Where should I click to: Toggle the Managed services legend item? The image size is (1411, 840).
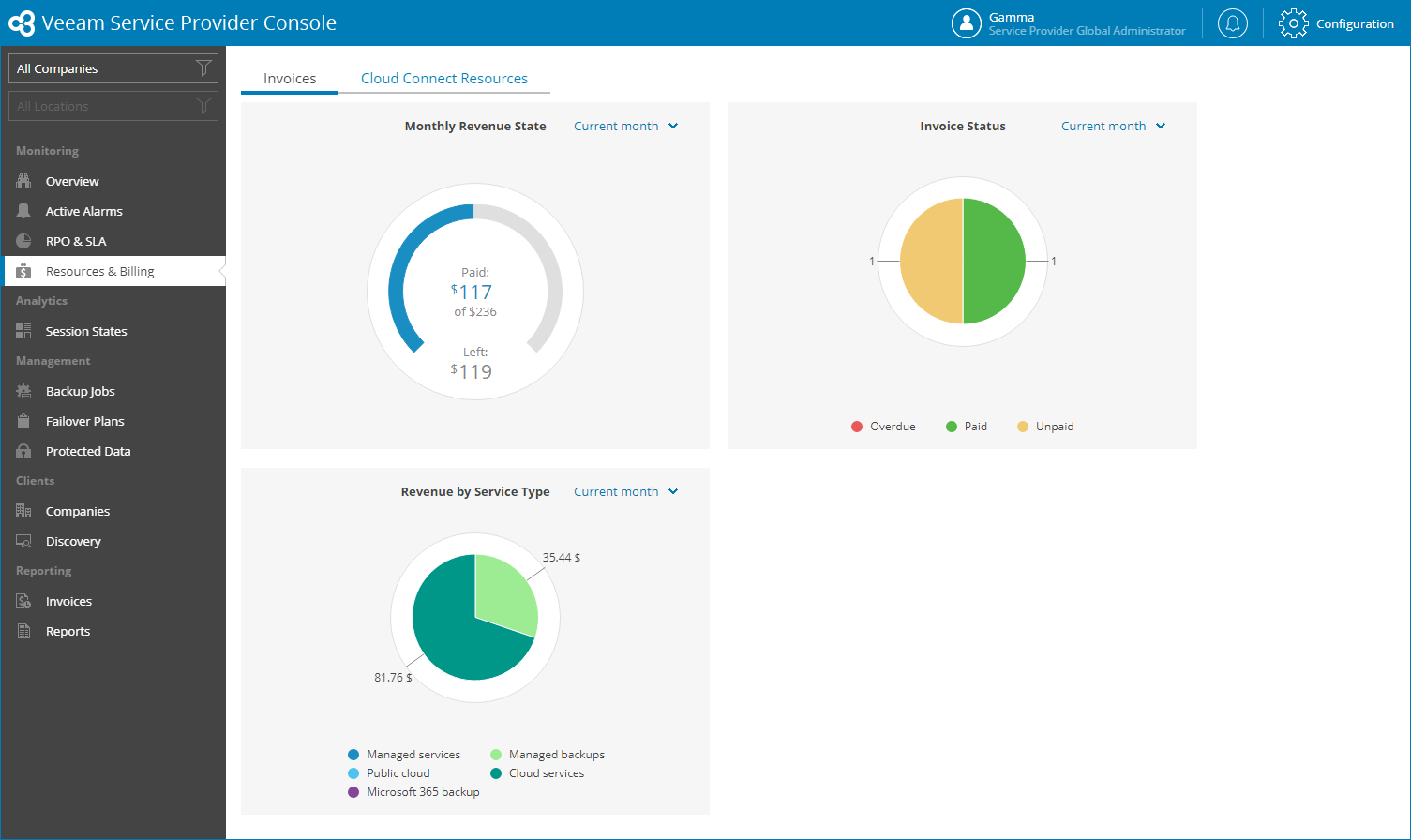click(404, 755)
